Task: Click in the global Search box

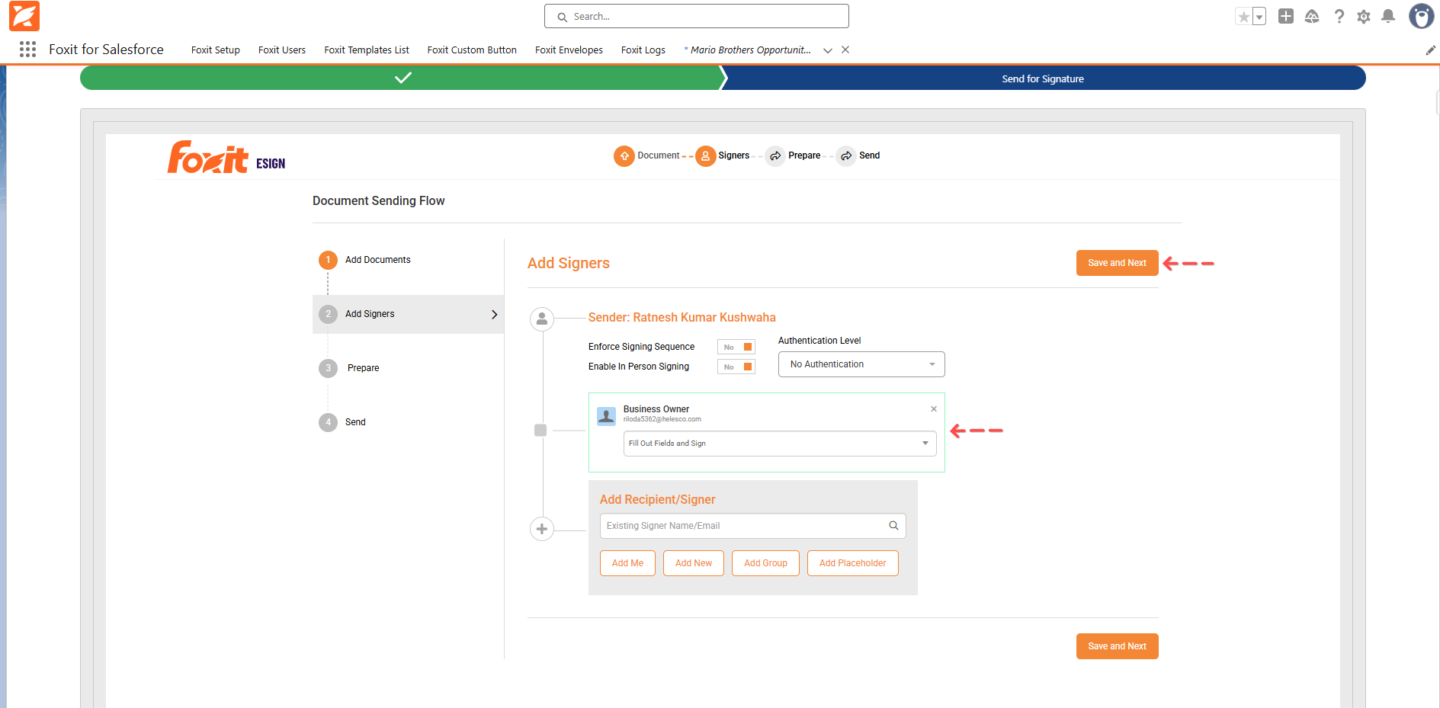Action: click(x=696, y=16)
